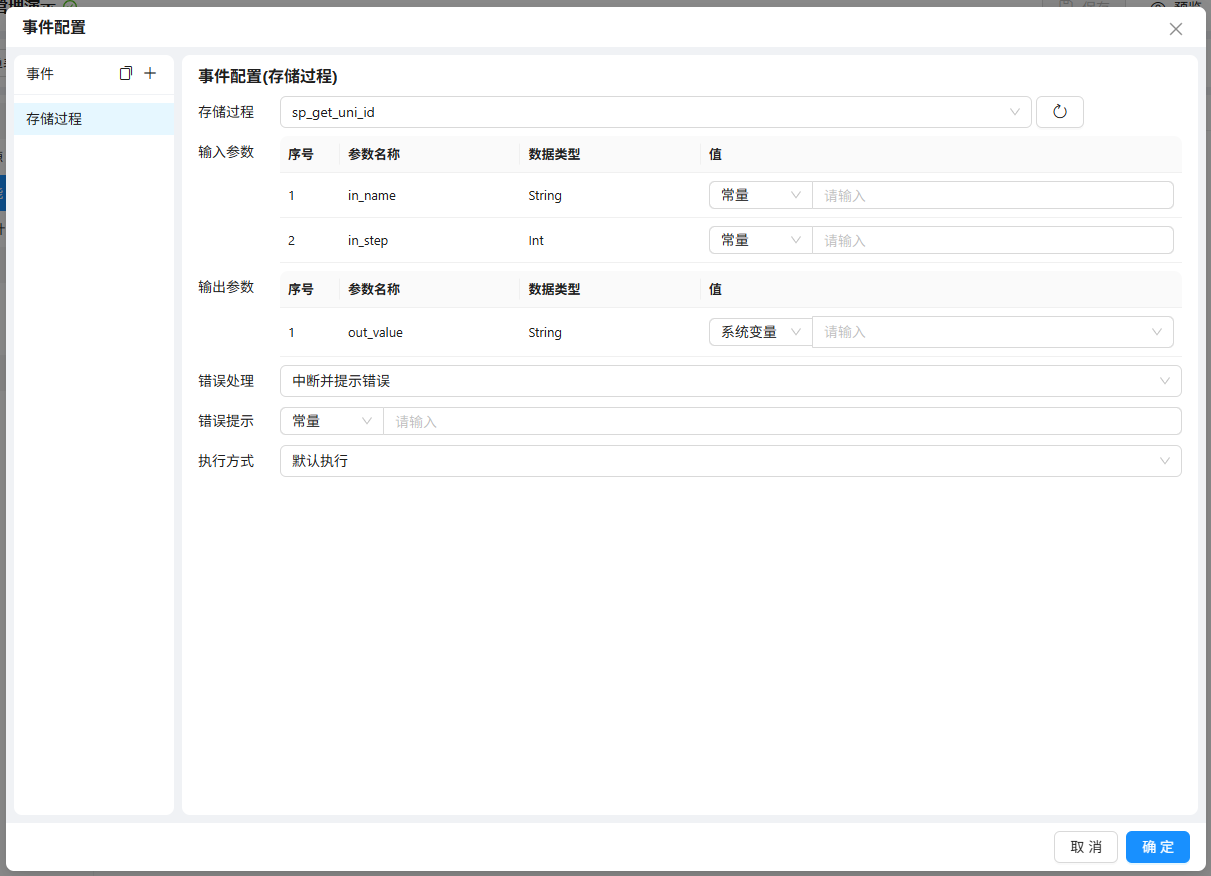
Task: Open 错误处理 dropdown 中断并提示错误
Action: click(731, 381)
